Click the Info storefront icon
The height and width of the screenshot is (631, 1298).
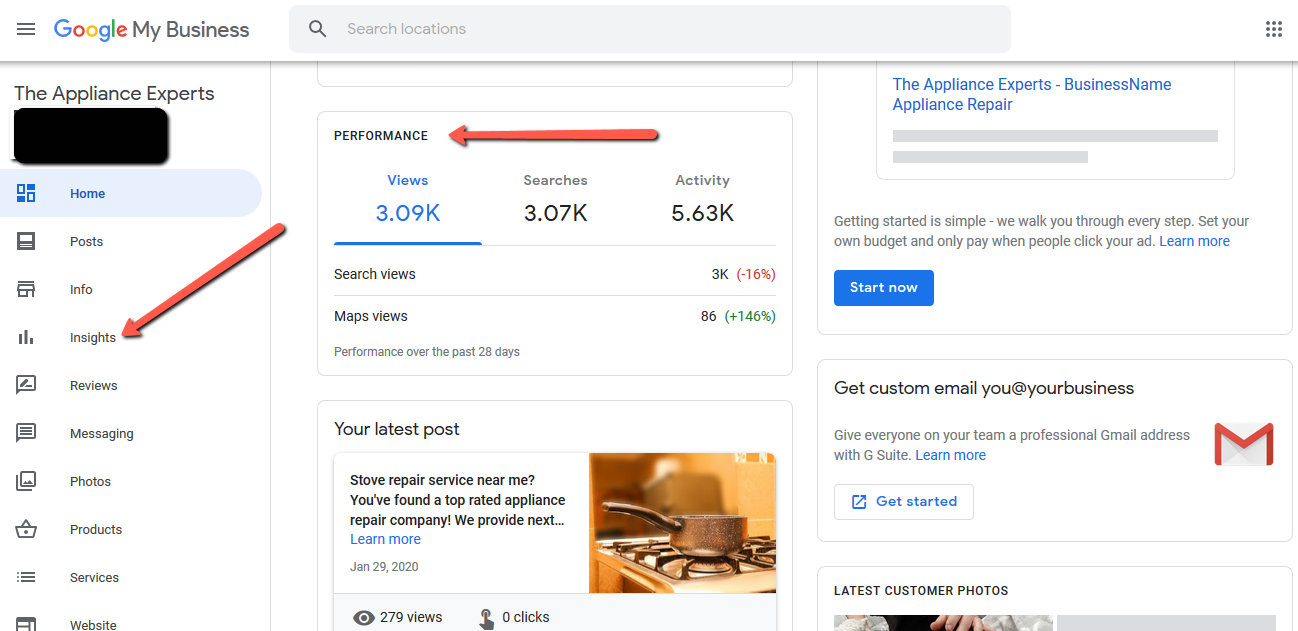tap(26, 289)
